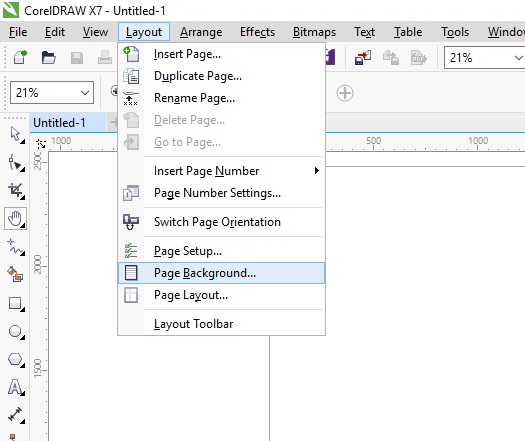525x441 pixels.
Task: Choose Page Layout menu entry
Action: pos(221,295)
